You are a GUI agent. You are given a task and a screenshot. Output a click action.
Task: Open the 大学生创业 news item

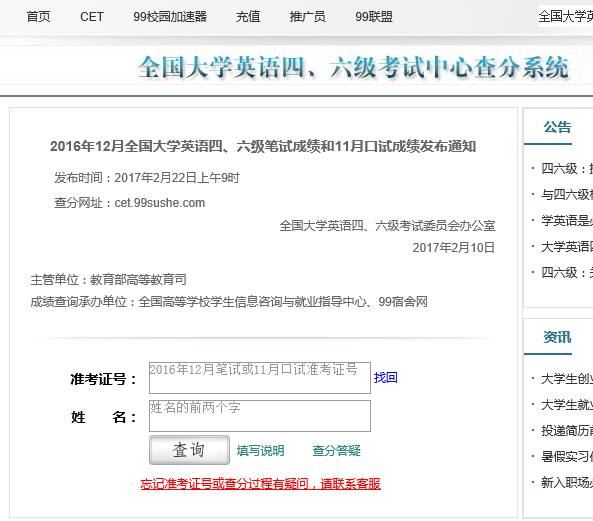pyautogui.click(x=567, y=378)
